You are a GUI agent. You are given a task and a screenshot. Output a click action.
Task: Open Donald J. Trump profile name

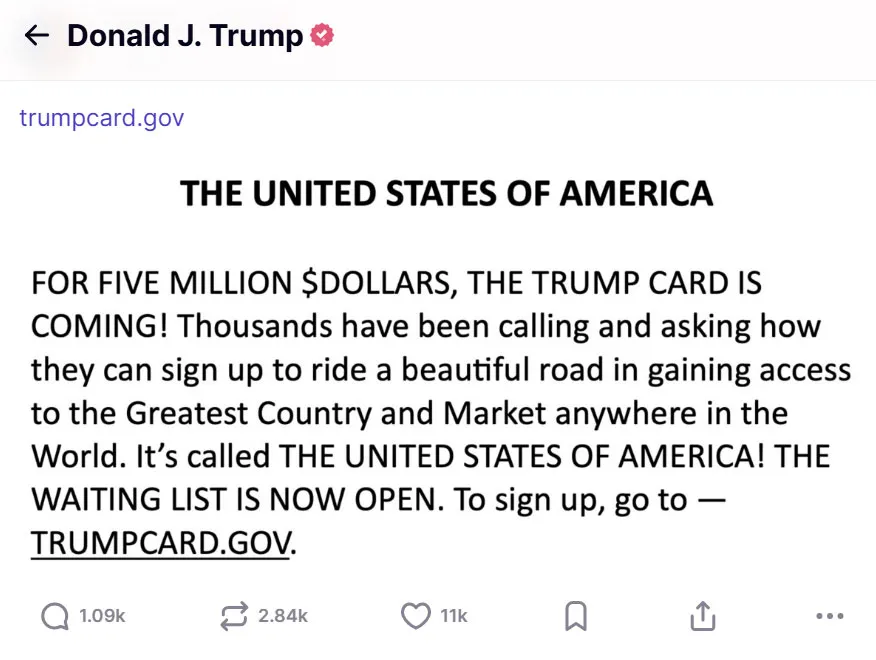point(185,36)
